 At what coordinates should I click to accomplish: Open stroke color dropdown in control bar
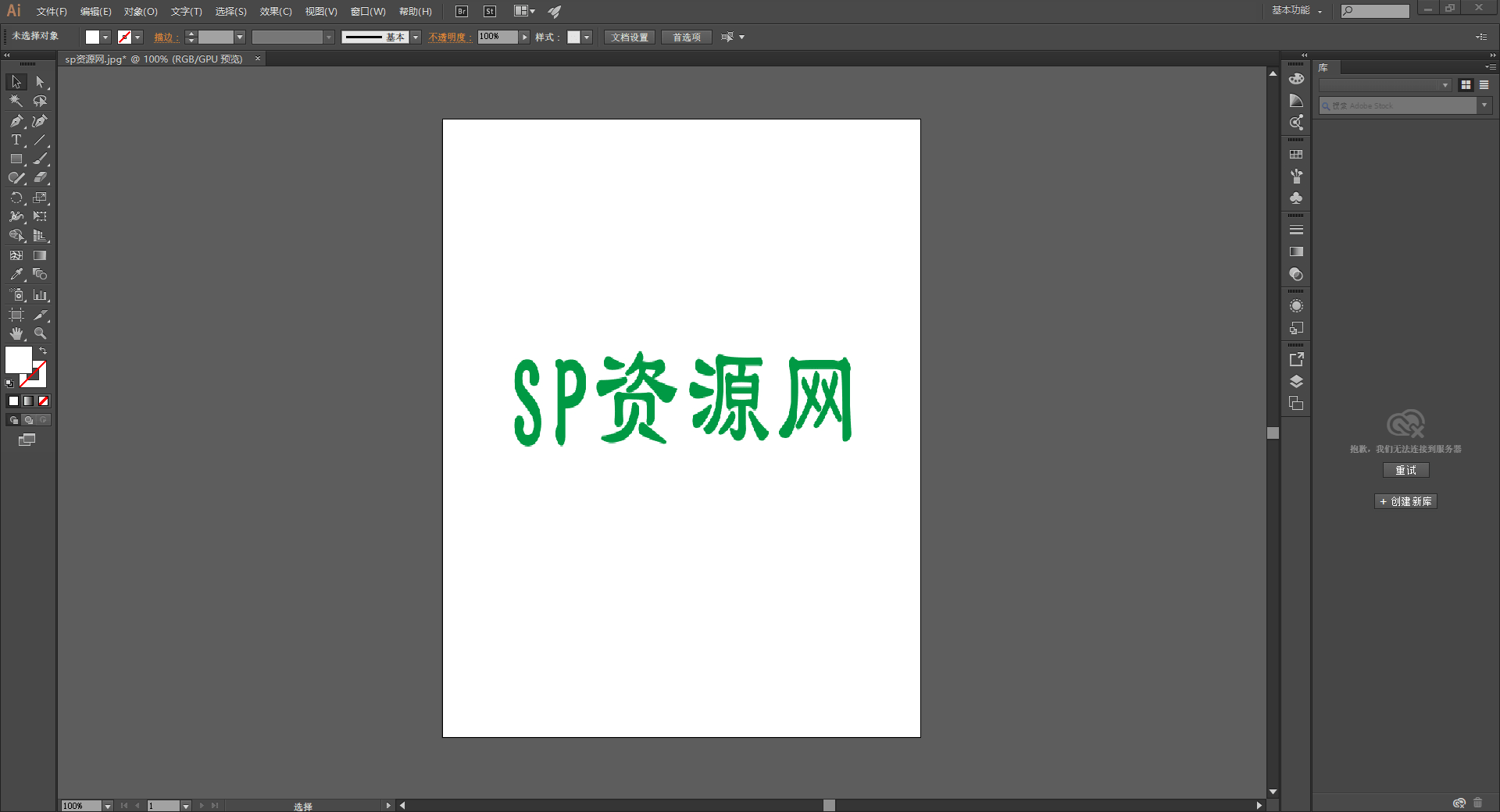tap(138, 37)
